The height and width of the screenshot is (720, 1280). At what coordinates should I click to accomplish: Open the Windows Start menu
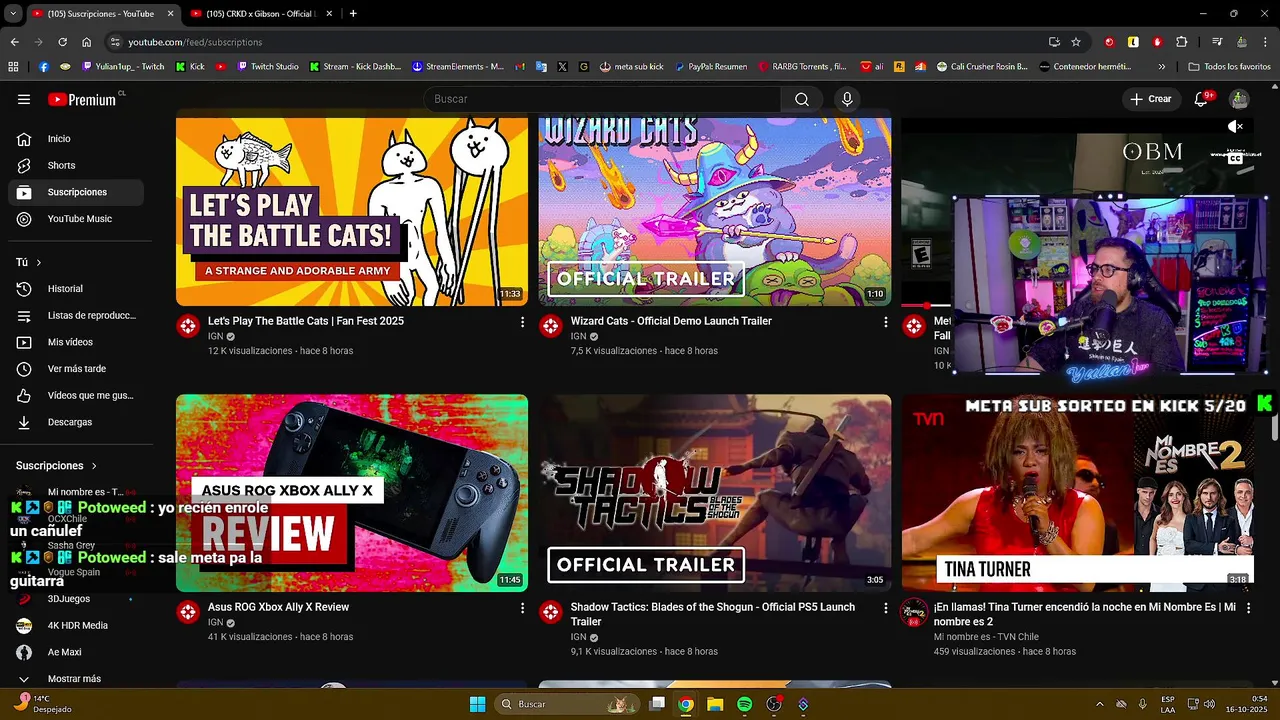[x=478, y=704]
